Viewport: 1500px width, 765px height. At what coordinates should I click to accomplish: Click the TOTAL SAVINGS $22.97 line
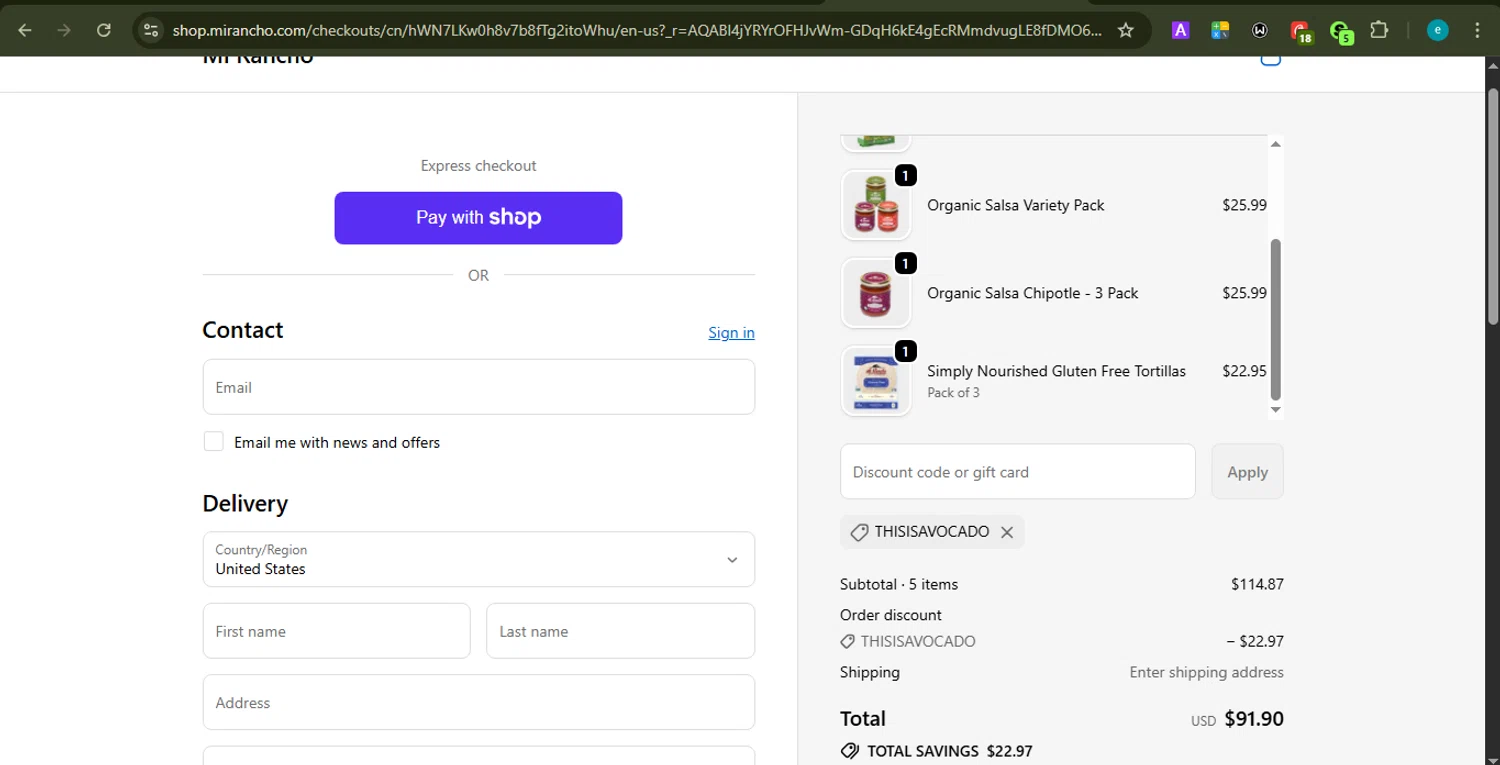click(x=937, y=751)
